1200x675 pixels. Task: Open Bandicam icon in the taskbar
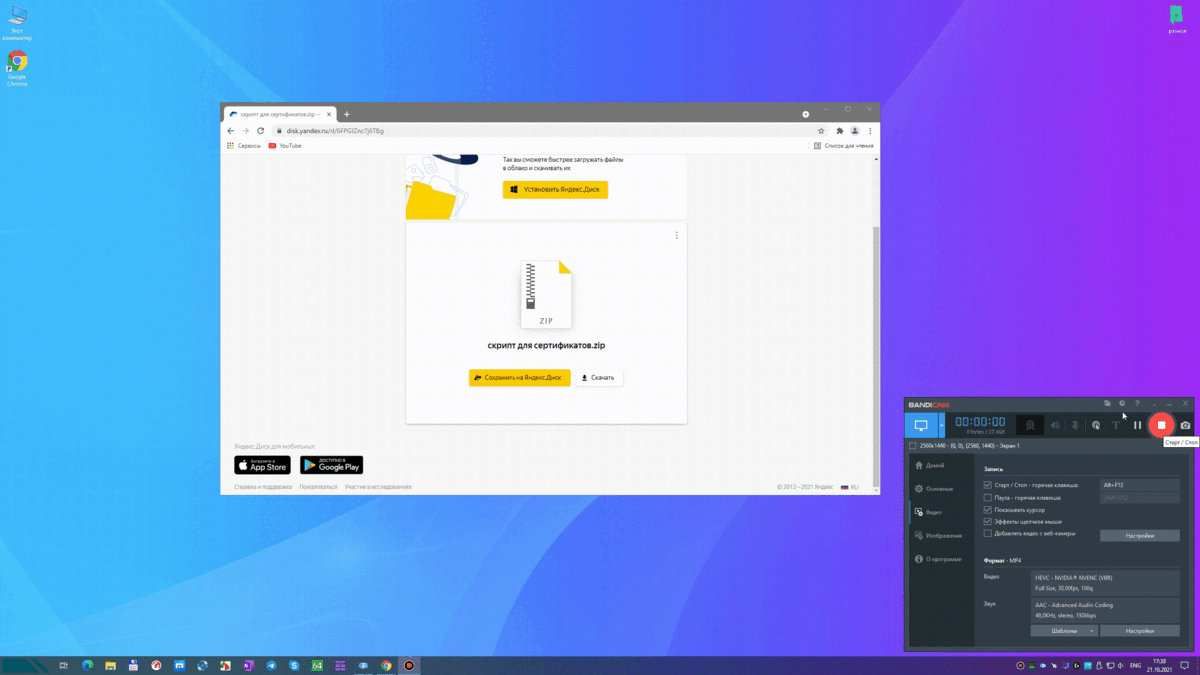pos(409,665)
